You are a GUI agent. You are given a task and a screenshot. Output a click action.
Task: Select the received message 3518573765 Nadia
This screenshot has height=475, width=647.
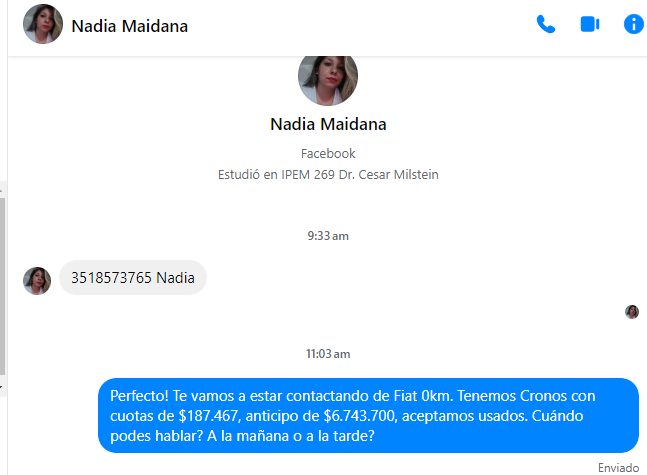click(133, 278)
